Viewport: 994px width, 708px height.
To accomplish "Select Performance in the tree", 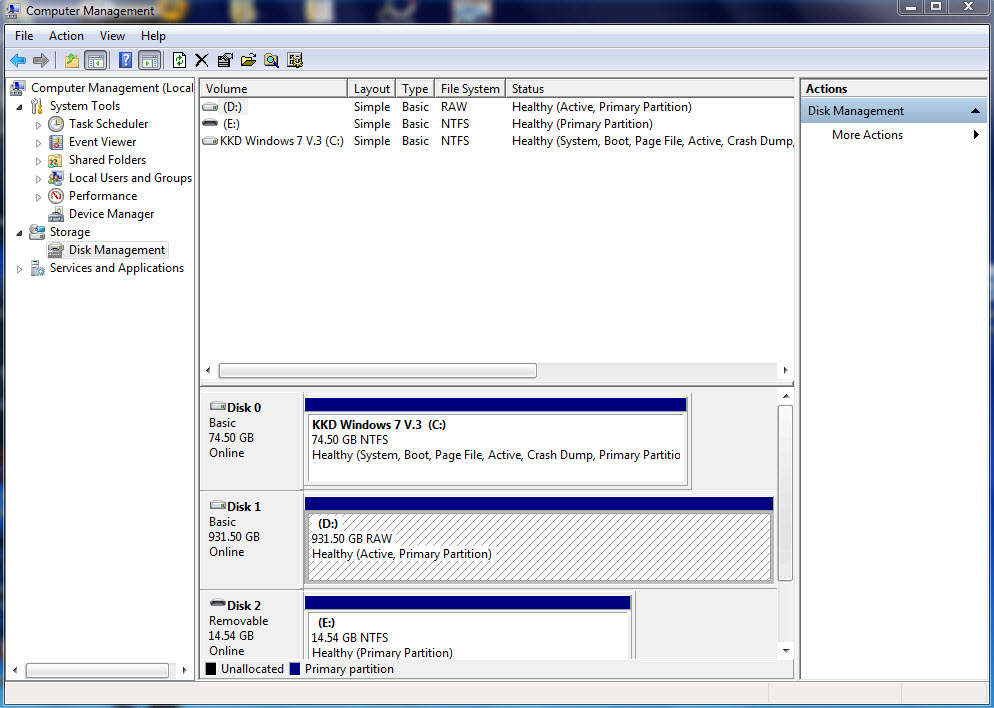I will pos(103,196).
